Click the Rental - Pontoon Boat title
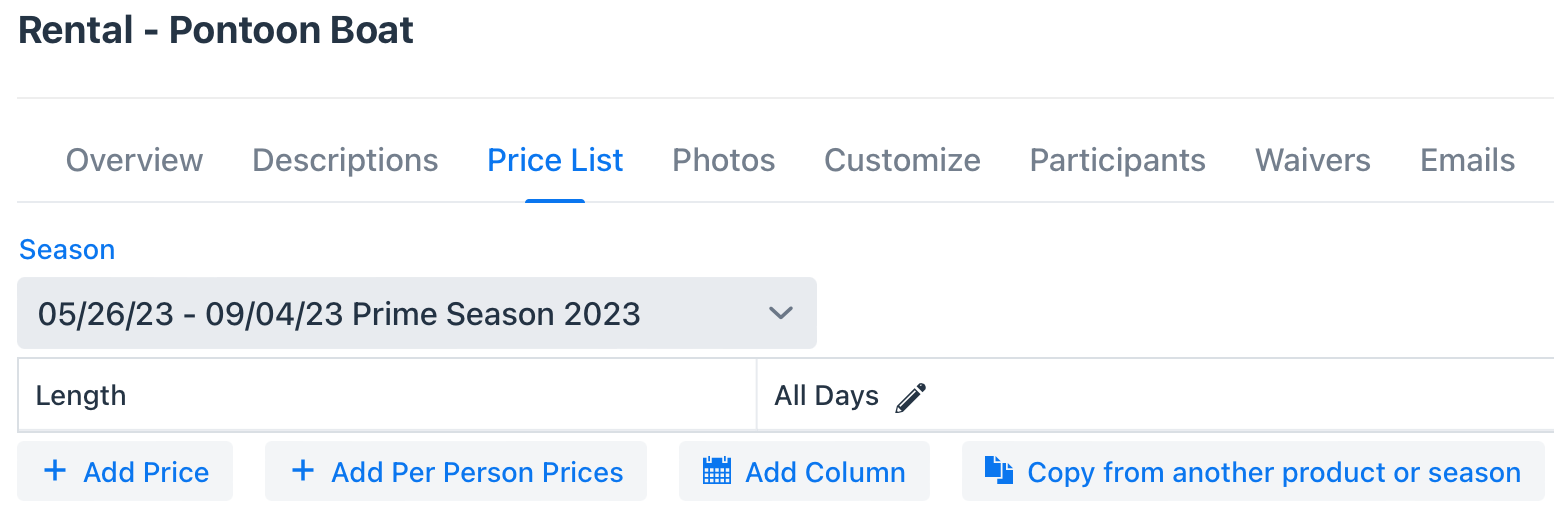 [216, 30]
